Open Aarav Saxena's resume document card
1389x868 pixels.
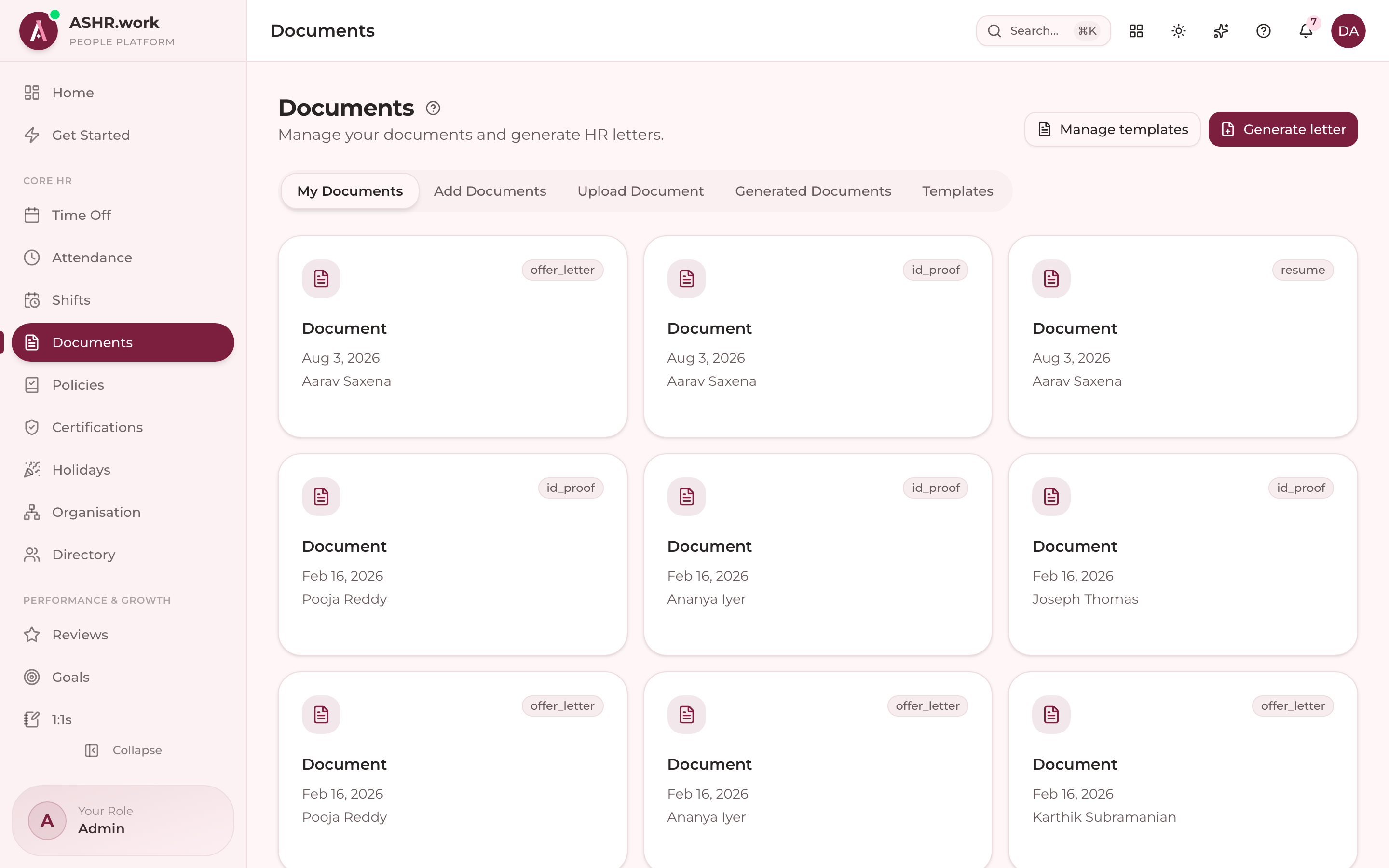click(1183, 337)
